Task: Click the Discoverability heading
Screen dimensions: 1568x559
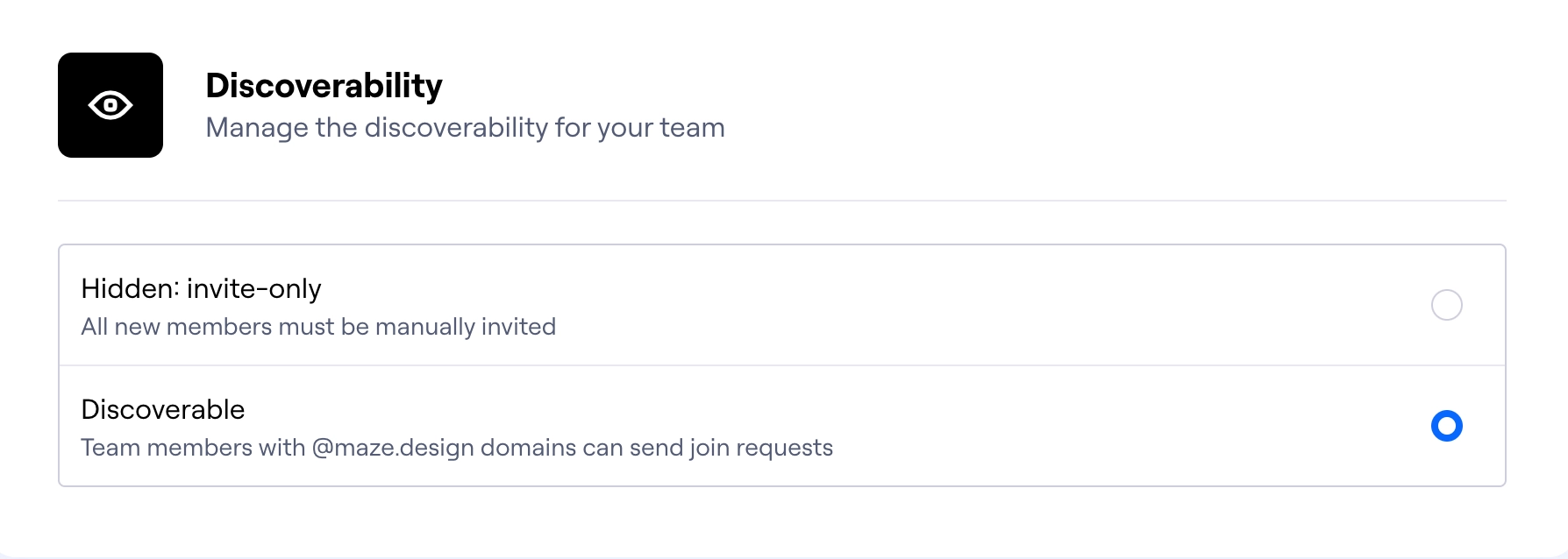Action: 324,85
